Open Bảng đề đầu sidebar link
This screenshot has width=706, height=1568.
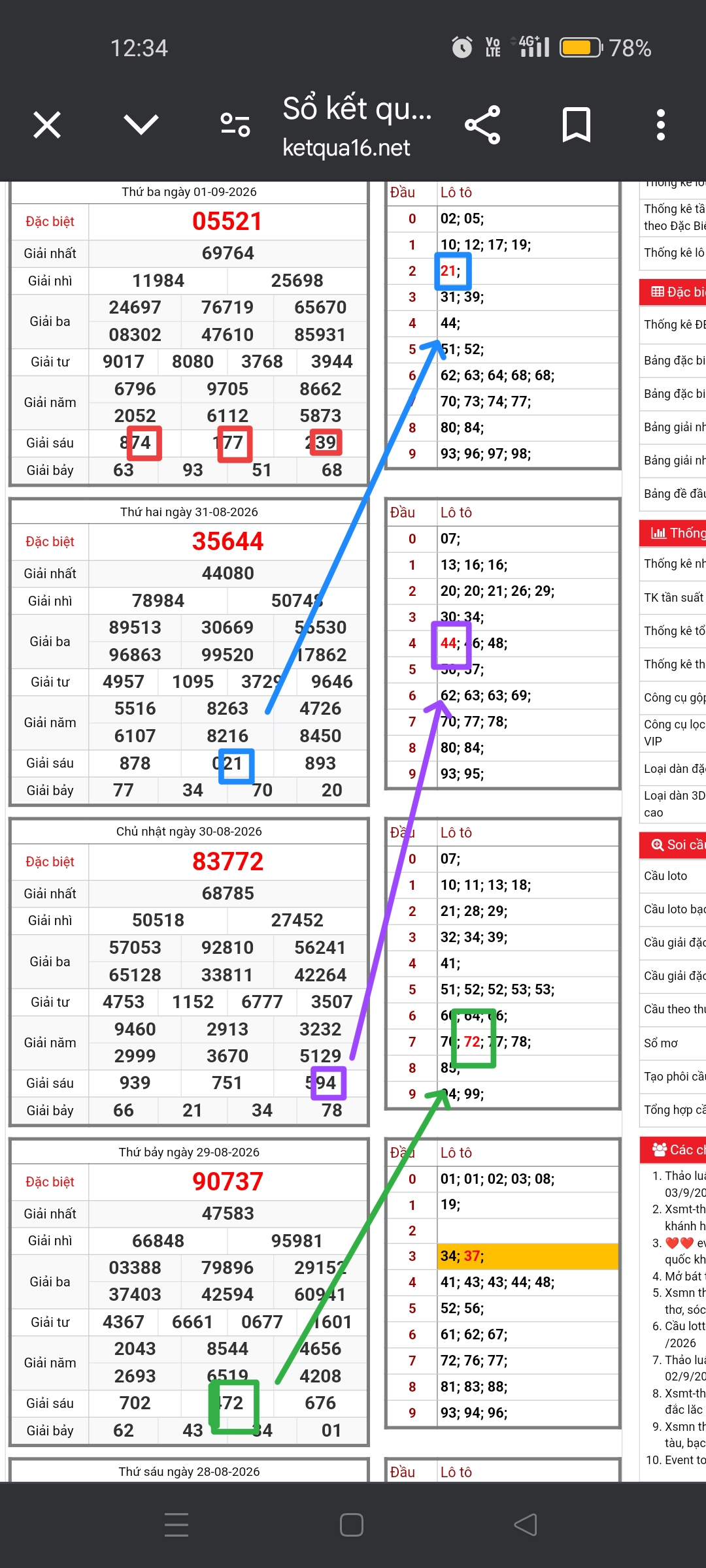[x=675, y=493]
